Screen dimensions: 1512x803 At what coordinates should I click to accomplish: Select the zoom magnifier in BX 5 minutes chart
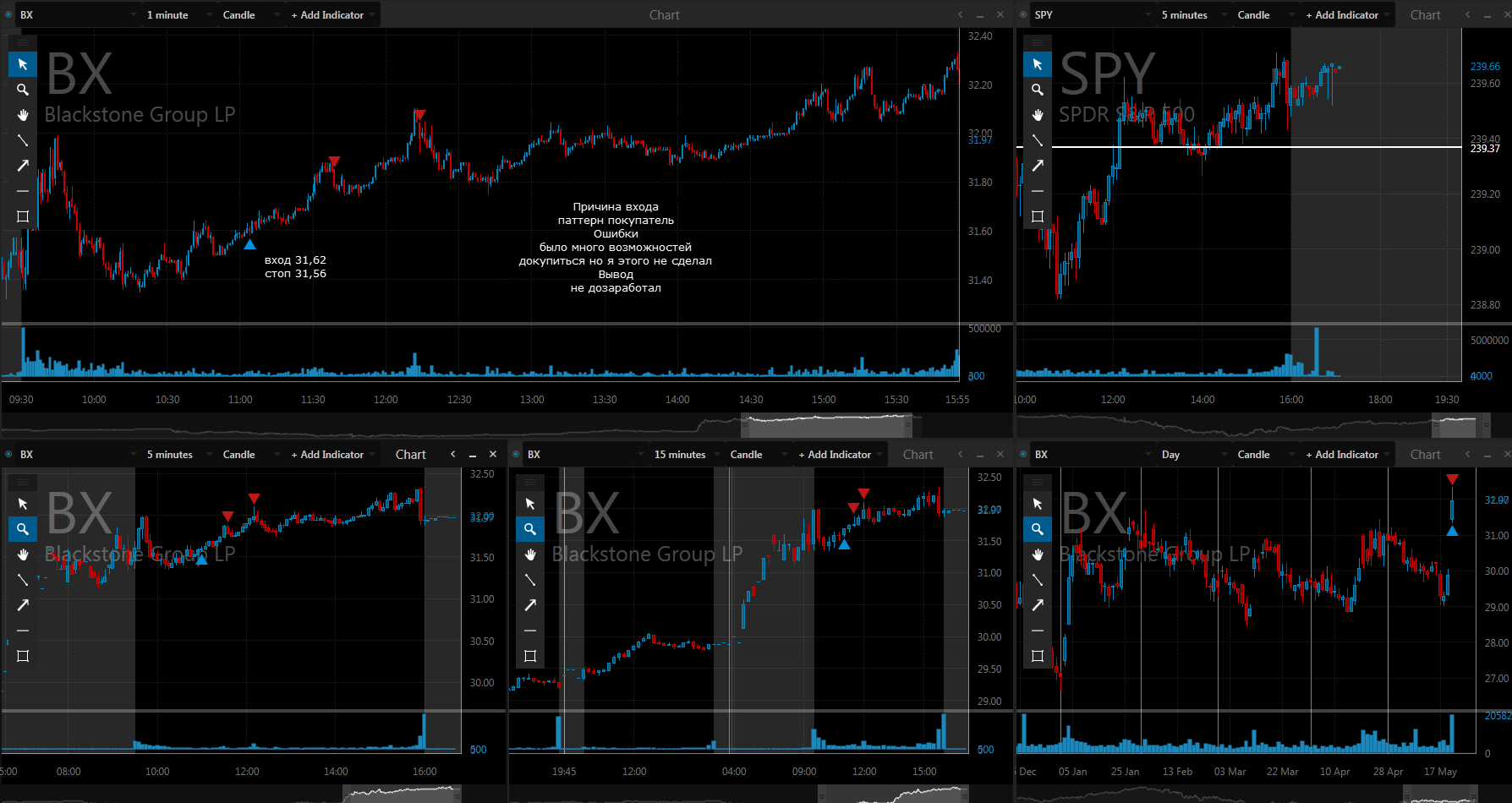[23, 529]
